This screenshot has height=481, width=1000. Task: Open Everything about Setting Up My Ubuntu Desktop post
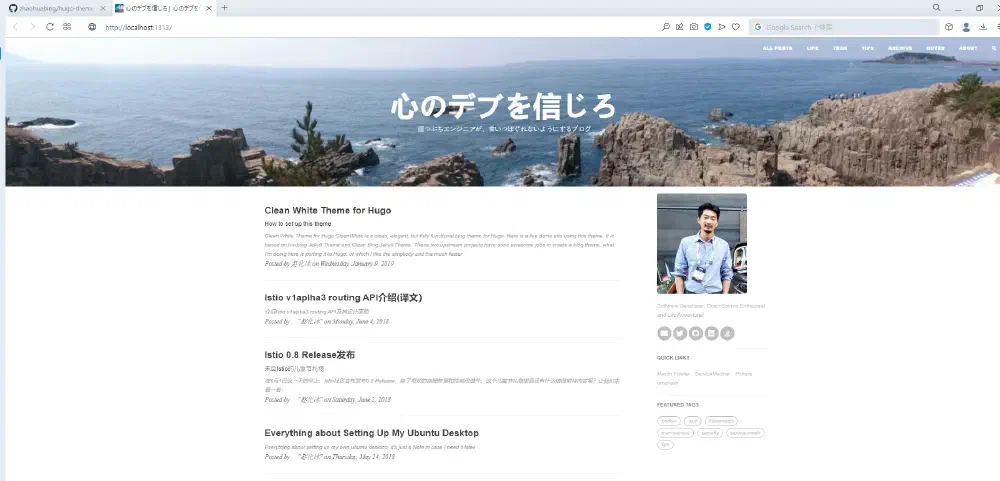coord(371,433)
